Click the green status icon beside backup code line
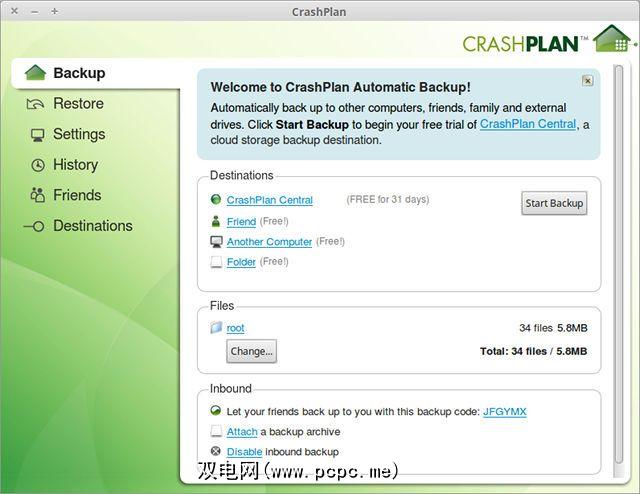The image size is (640, 494). point(216,410)
